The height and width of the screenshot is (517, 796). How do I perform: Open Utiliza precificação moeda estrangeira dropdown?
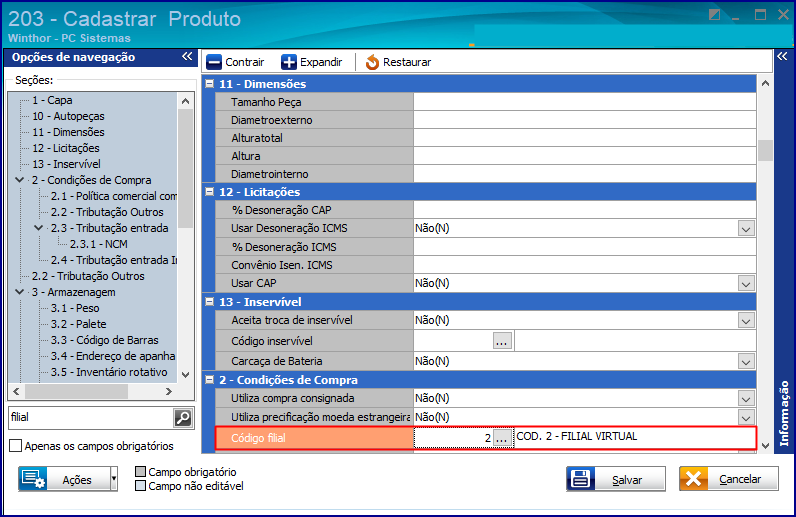coord(746,417)
